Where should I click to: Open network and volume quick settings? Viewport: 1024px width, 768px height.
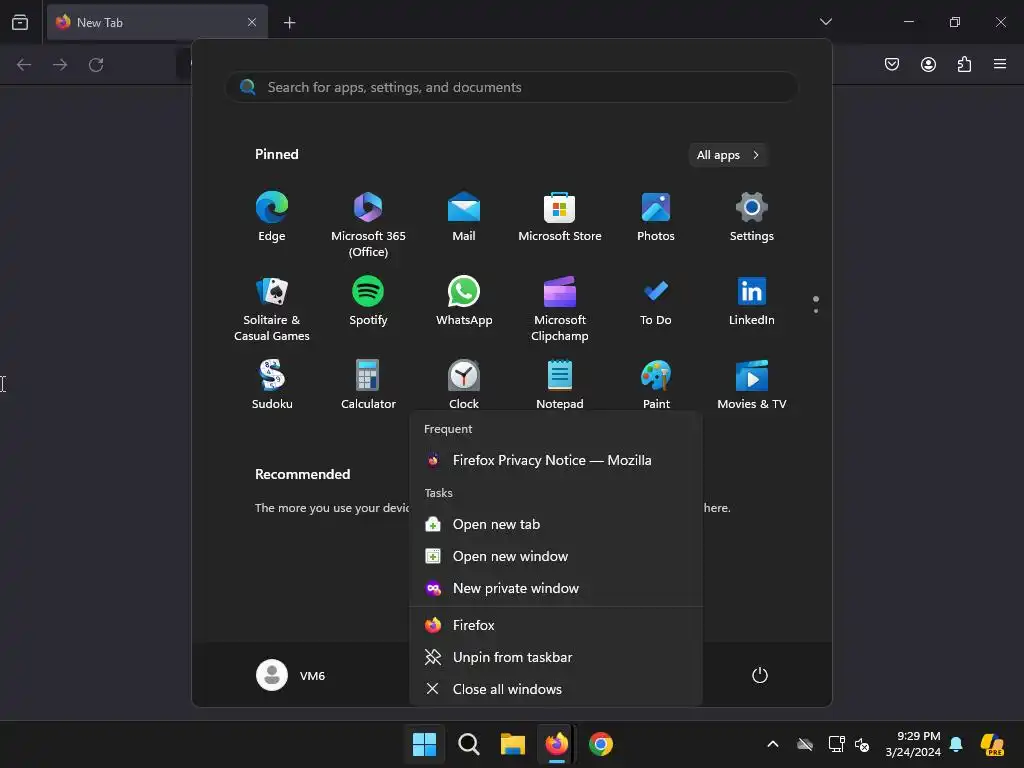848,744
